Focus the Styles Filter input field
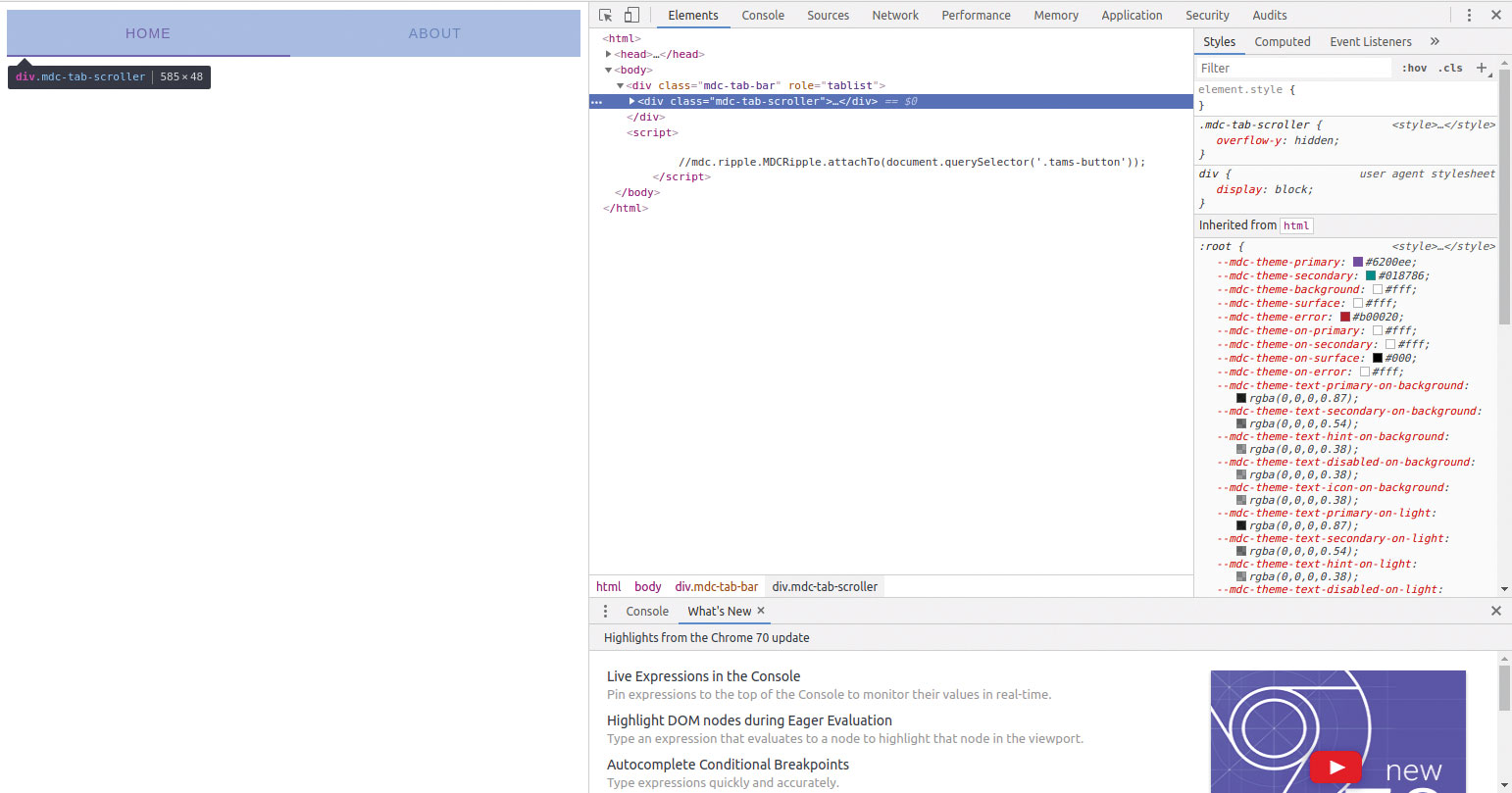This screenshot has height=793, width=1512. 1294,68
